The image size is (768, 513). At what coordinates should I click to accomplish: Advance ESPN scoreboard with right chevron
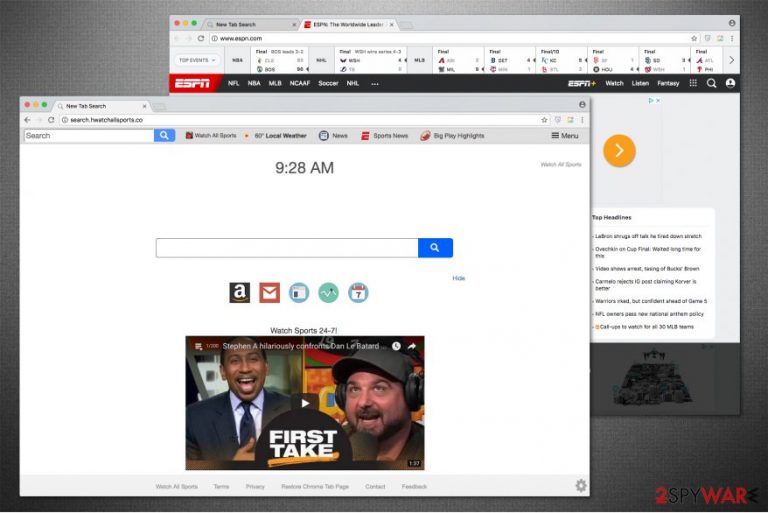[x=732, y=60]
